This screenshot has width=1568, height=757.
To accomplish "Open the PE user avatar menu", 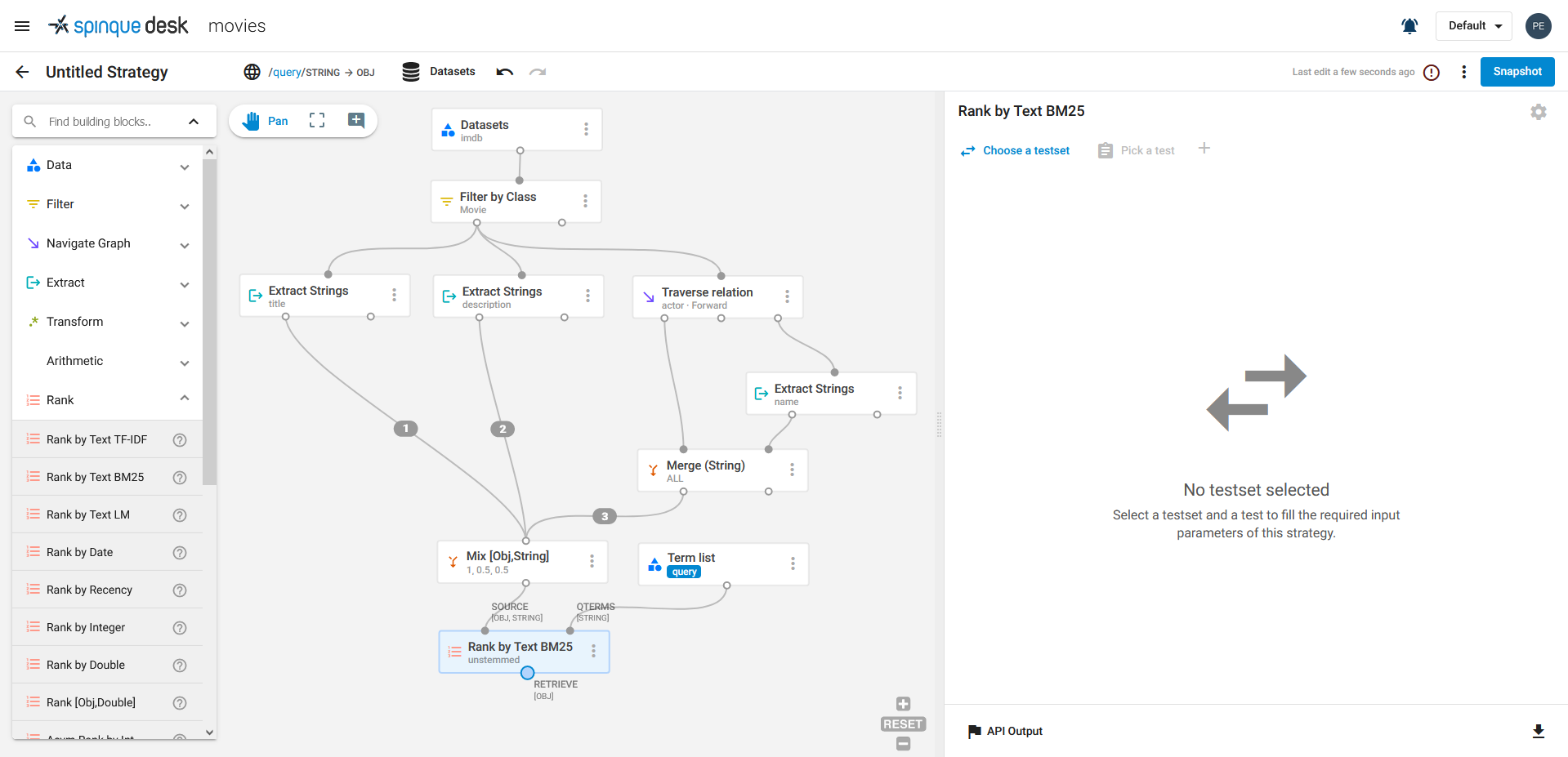I will 1539,26.
